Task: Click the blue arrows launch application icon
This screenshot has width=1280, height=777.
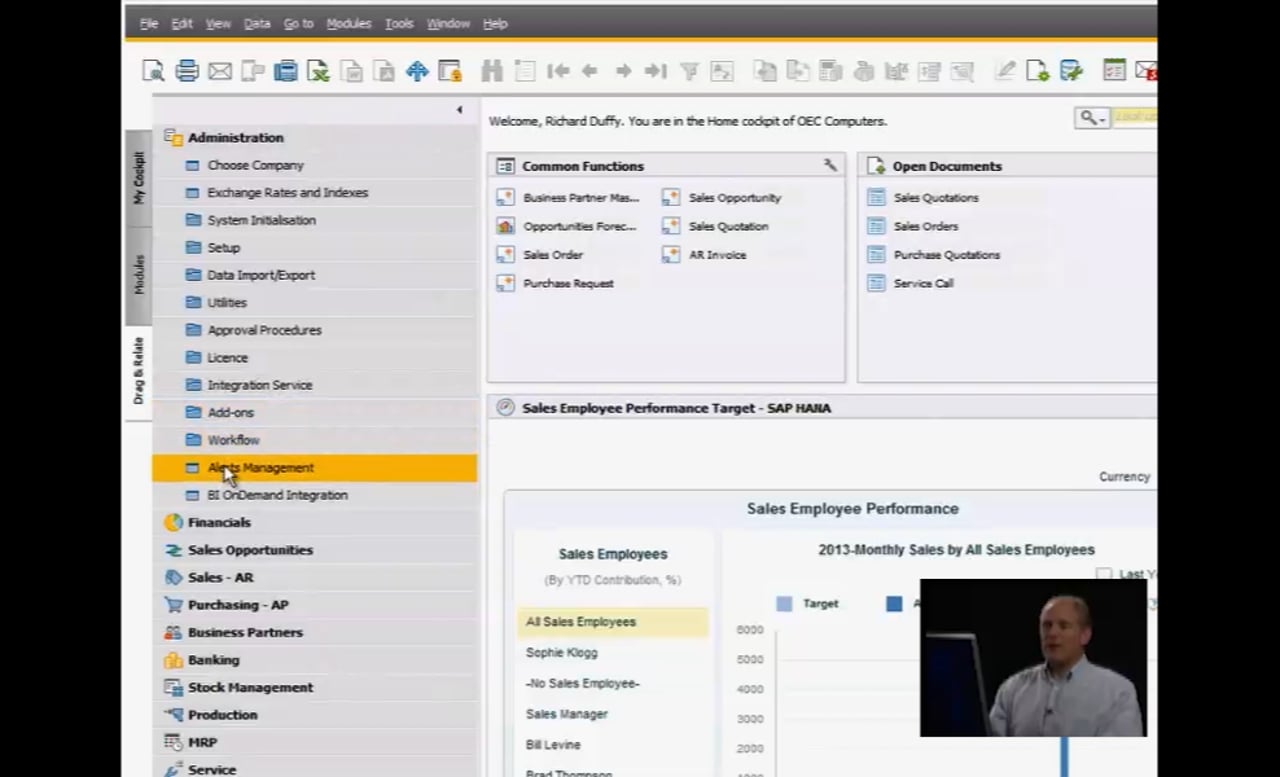Action: click(417, 70)
